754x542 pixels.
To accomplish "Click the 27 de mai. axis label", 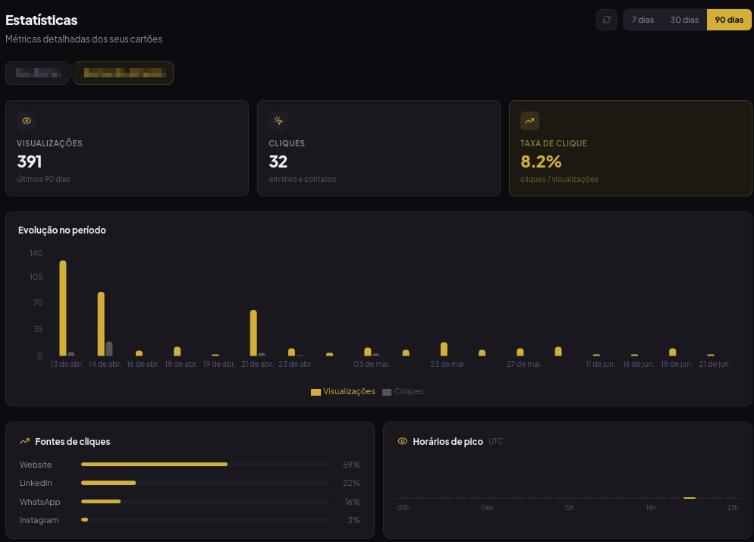I will coord(524,364).
